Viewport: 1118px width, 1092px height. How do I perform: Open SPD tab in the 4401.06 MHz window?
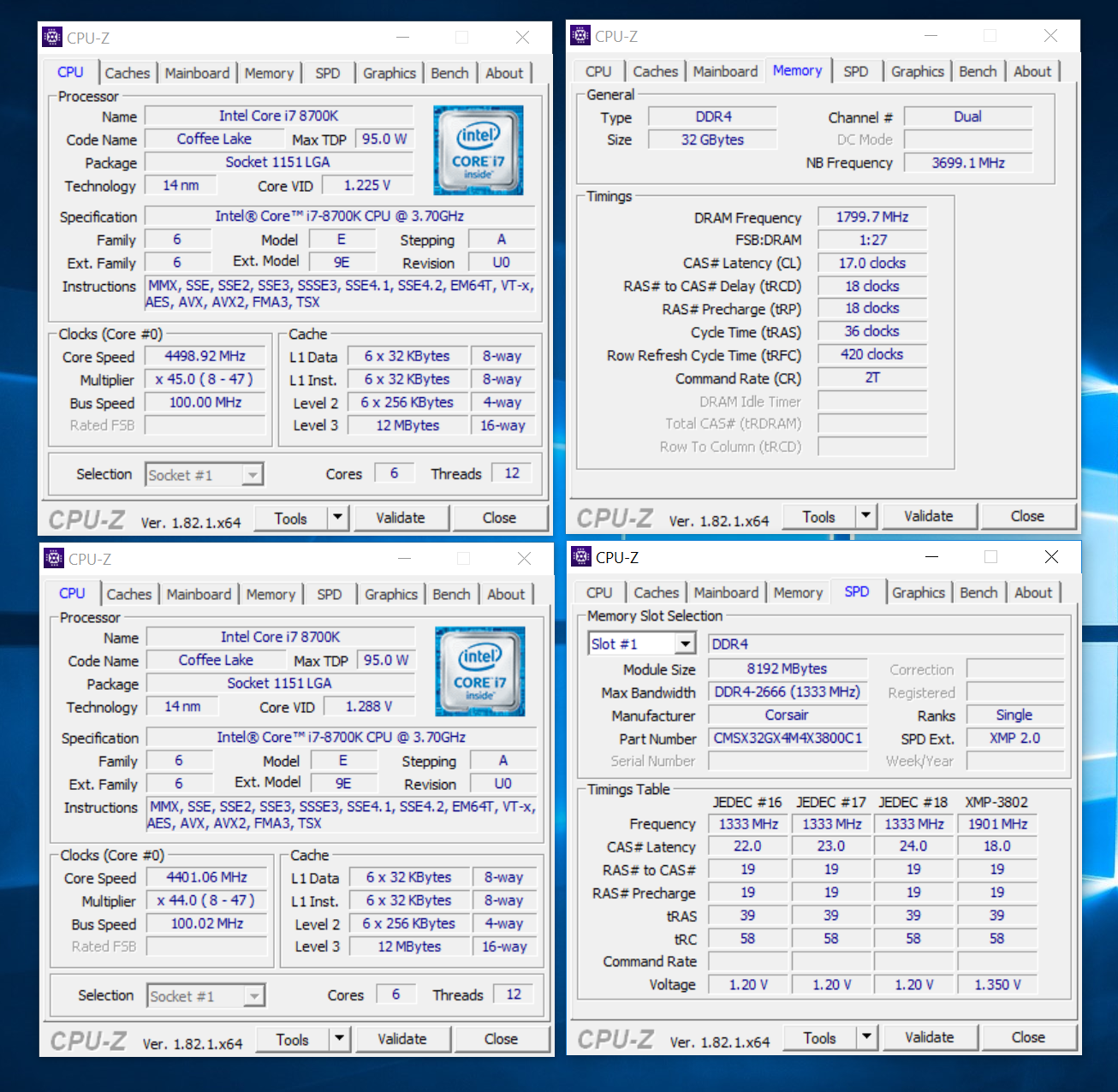[330, 594]
